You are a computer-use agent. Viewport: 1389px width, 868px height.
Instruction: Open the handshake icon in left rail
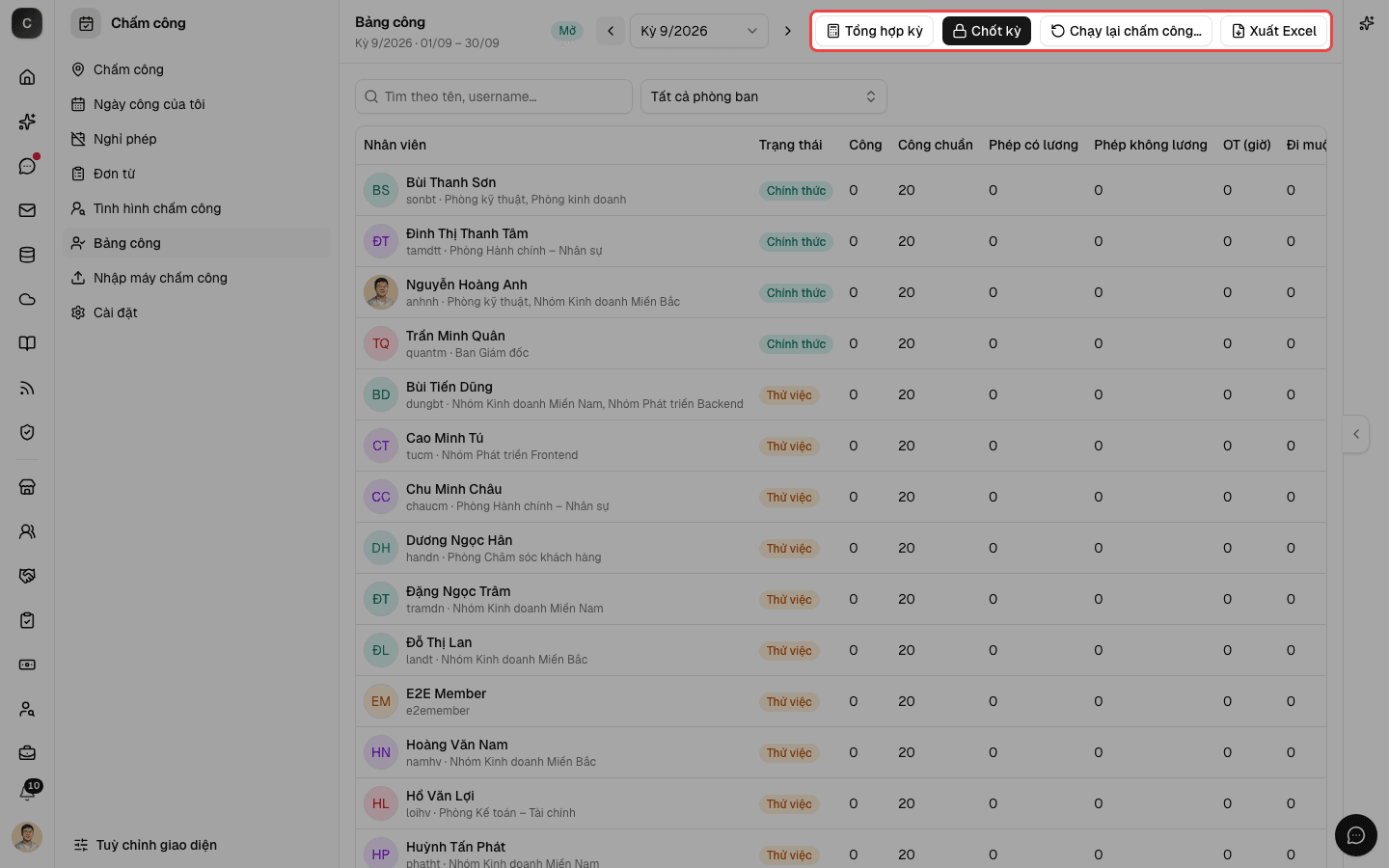[27, 576]
